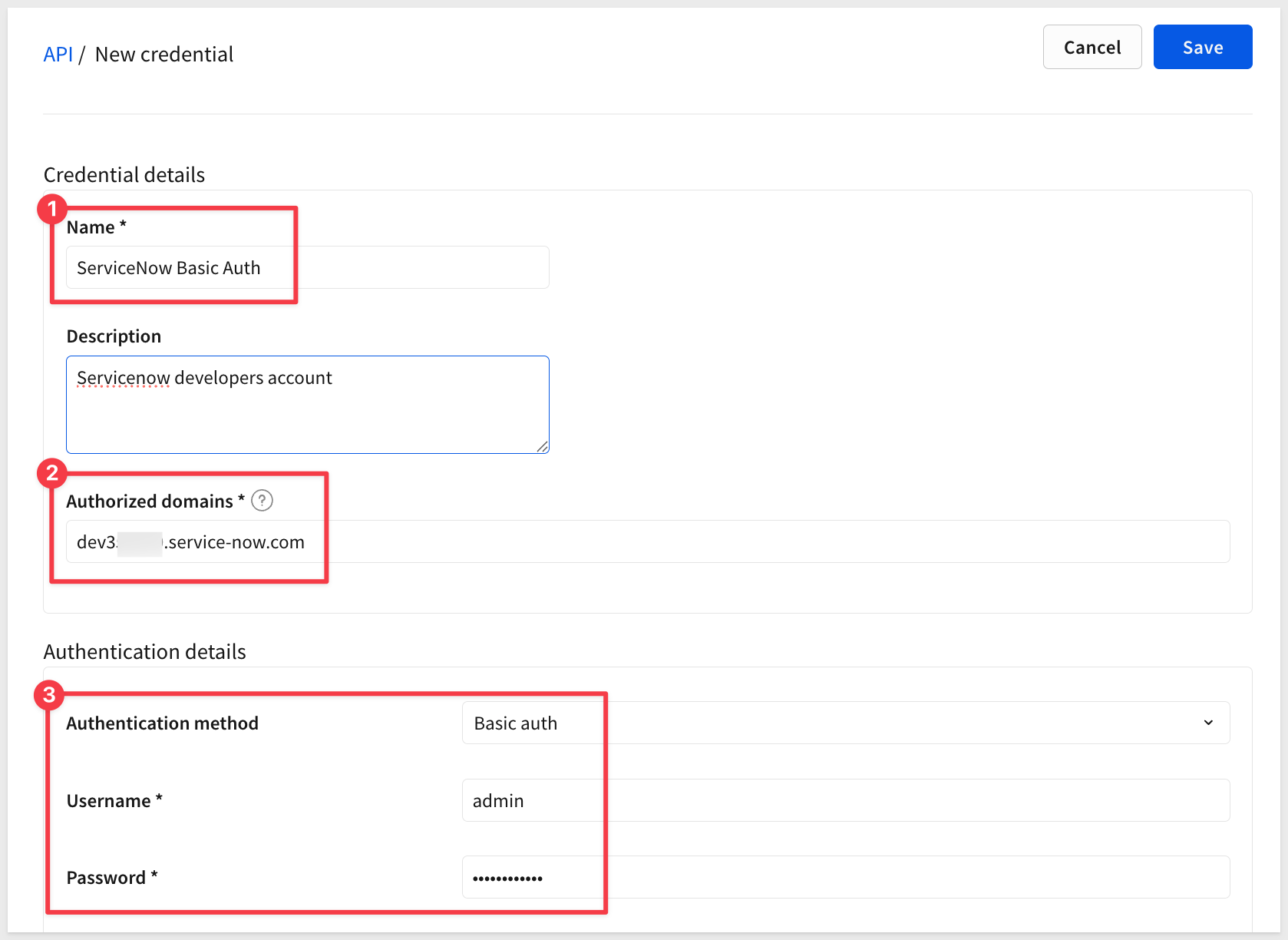Click the Credential details section heading
This screenshot has height=940, width=1288.
124,175
